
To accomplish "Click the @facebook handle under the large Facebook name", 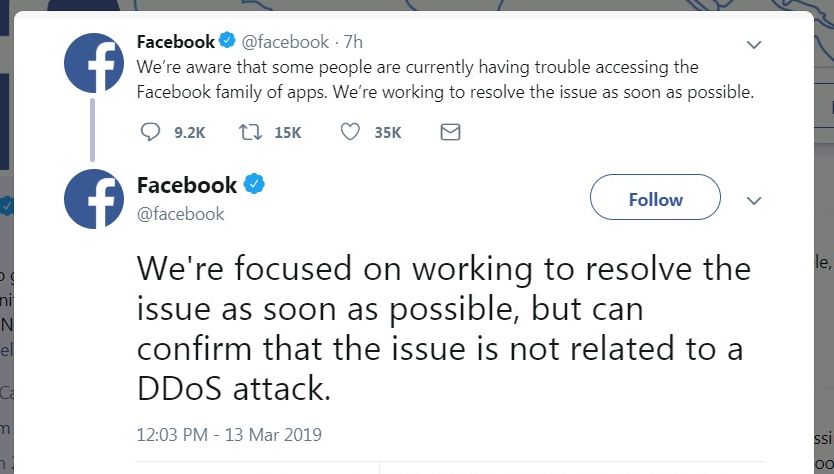I will (180, 214).
